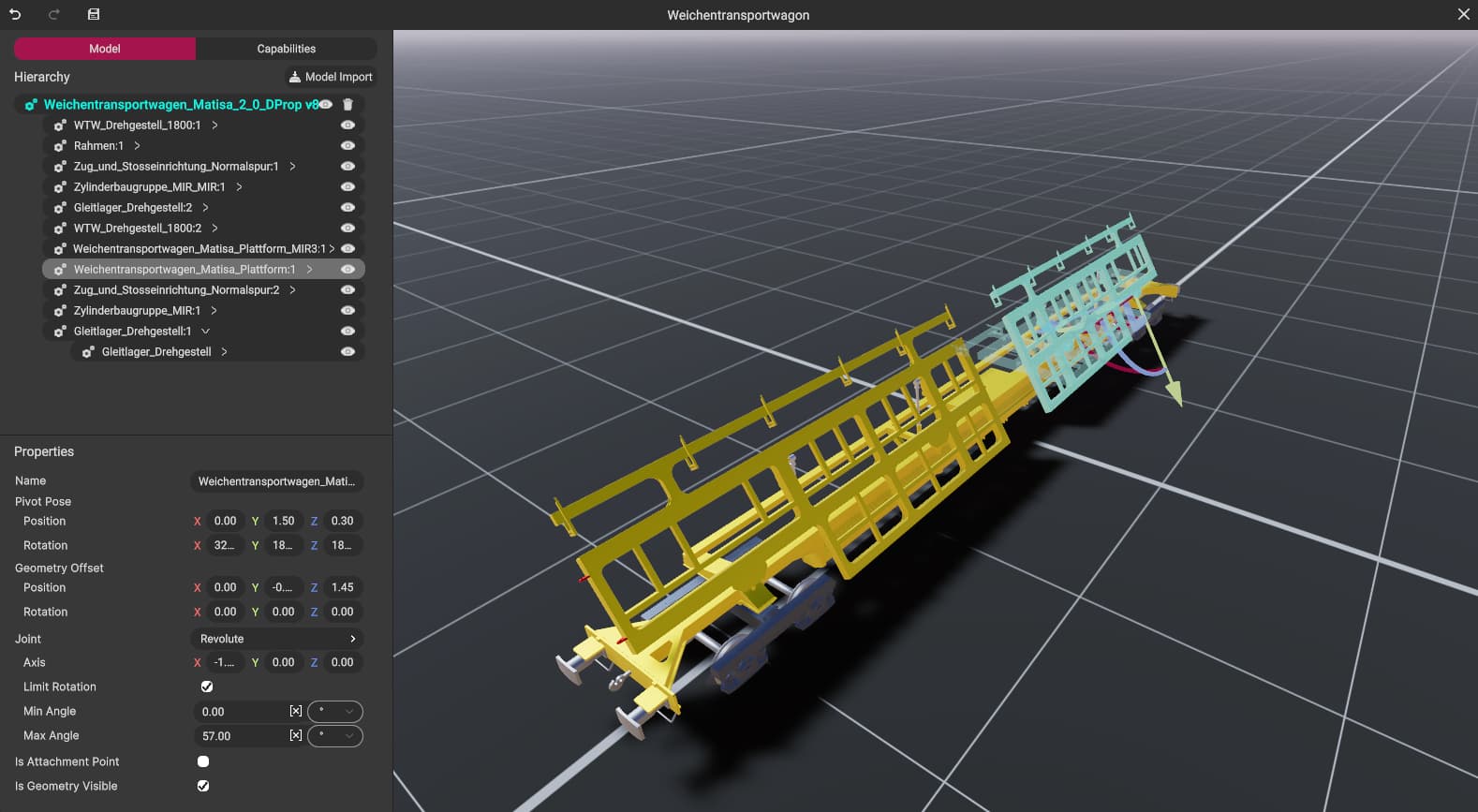Viewport: 1478px width, 812px height.
Task: Click the undo arrow icon
Action: [x=15, y=14]
